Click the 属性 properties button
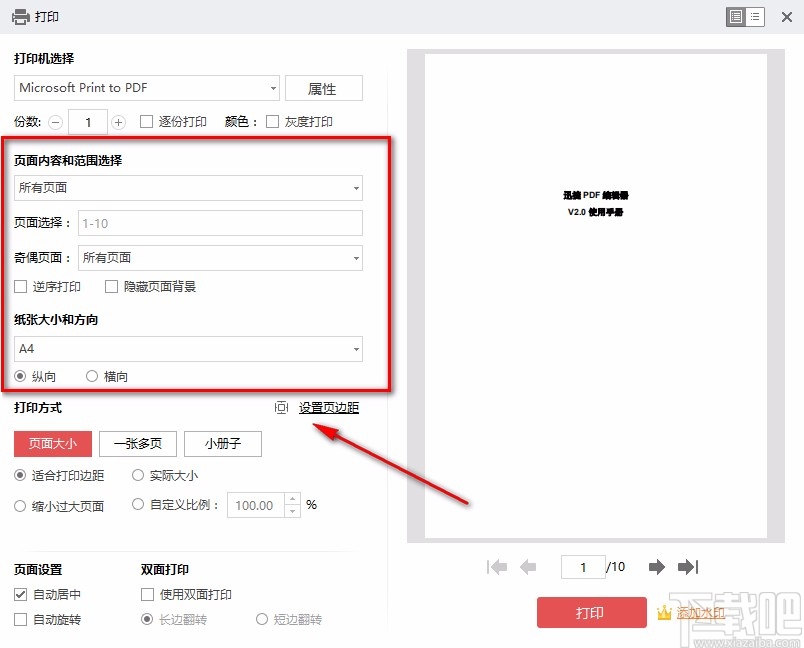The height and width of the screenshot is (648, 804). pyautogui.click(x=323, y=88)
